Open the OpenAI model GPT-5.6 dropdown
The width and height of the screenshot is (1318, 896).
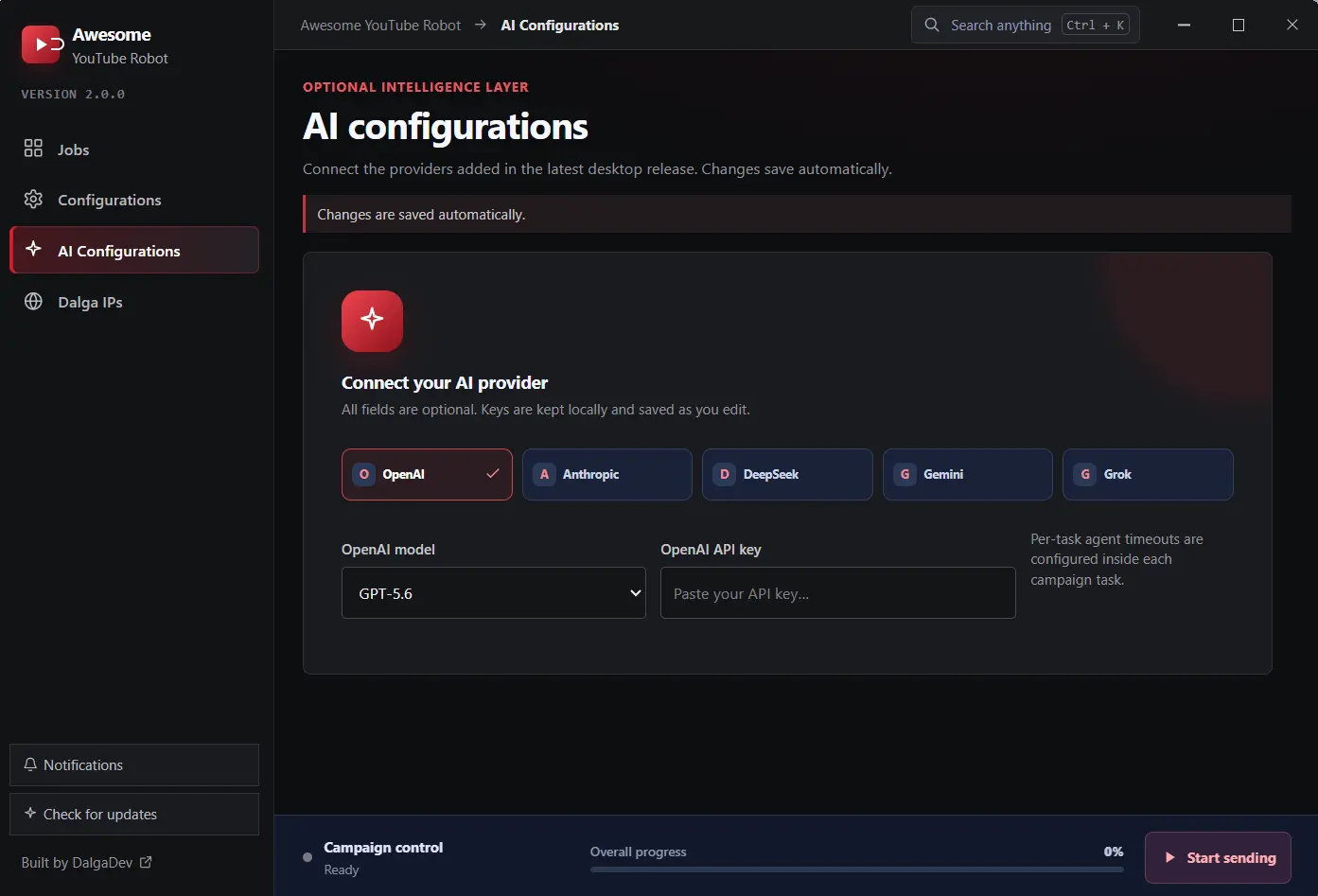[x=494, y=593]
